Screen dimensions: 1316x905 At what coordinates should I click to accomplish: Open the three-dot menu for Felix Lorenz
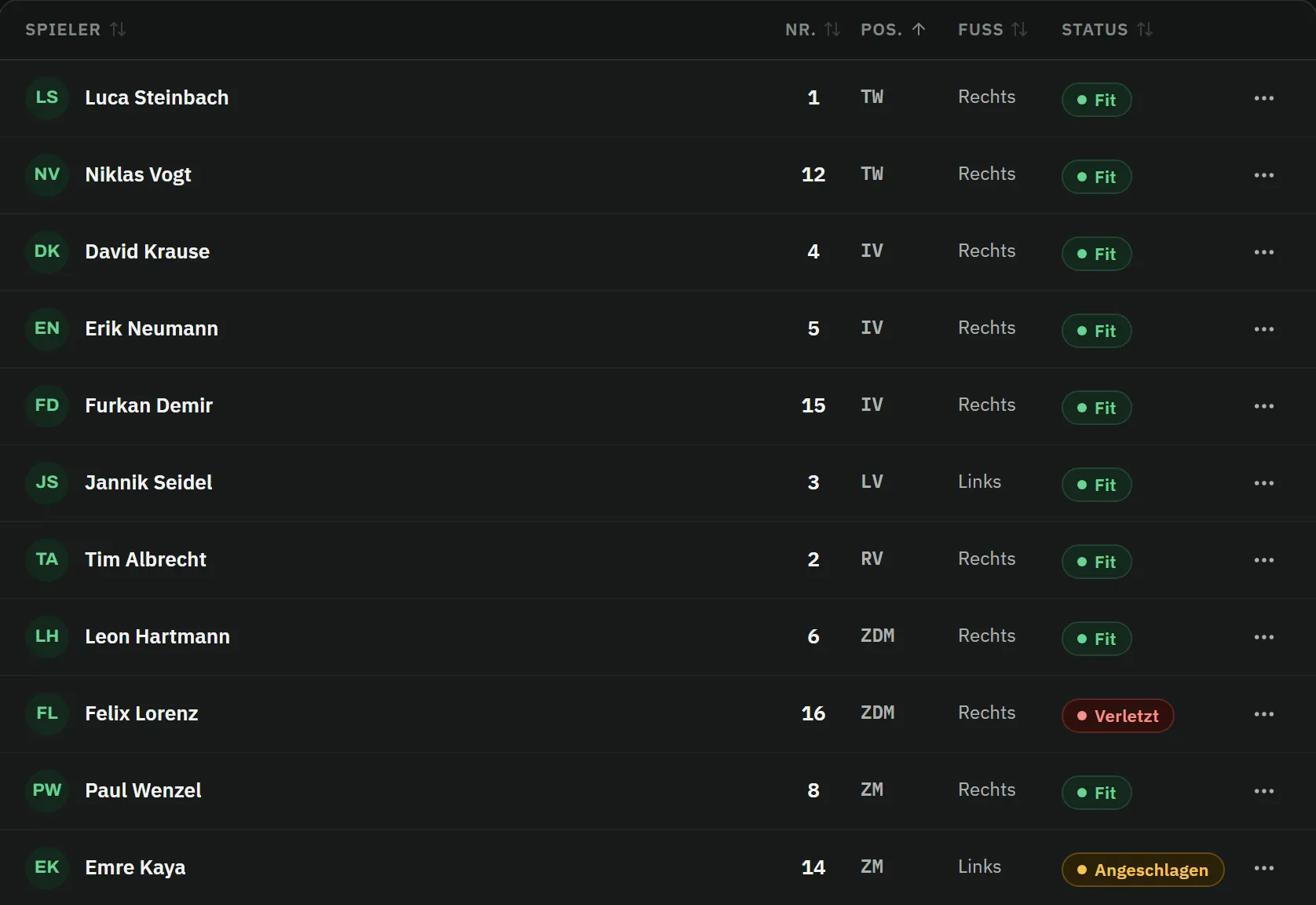click(x=1264, y=714)
